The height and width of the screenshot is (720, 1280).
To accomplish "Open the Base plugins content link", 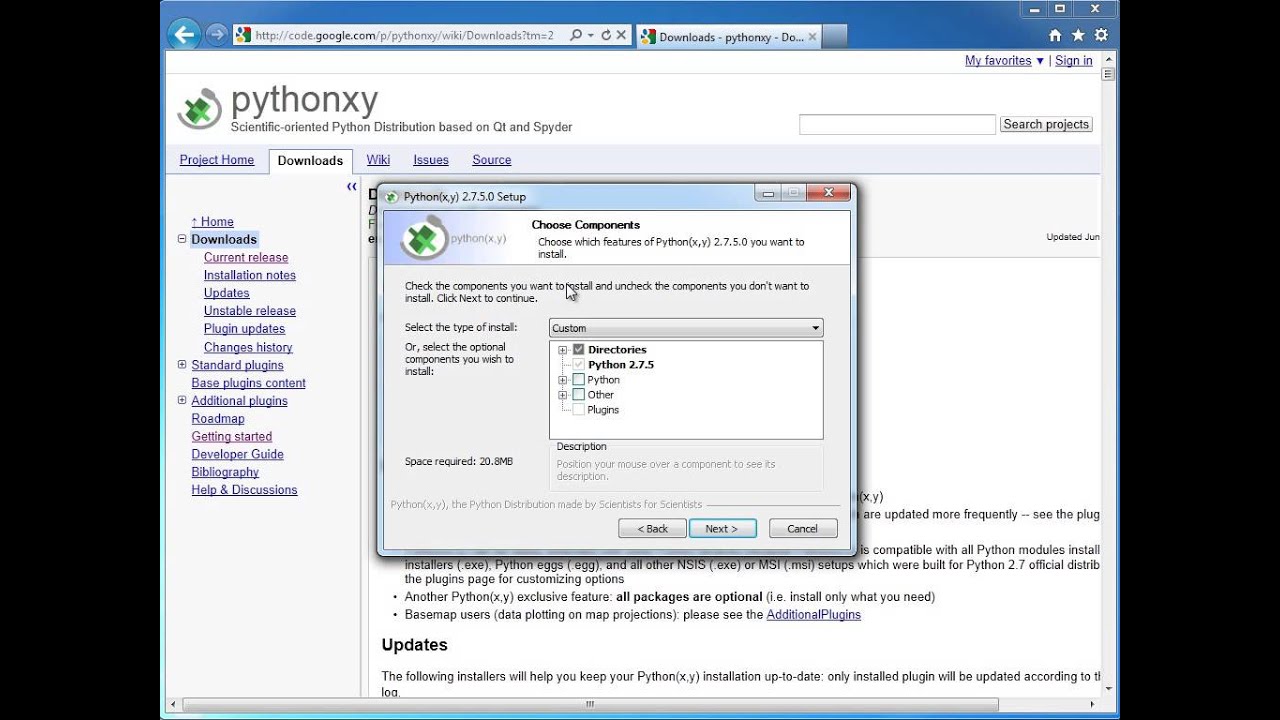I will click(x=249, y=383).
